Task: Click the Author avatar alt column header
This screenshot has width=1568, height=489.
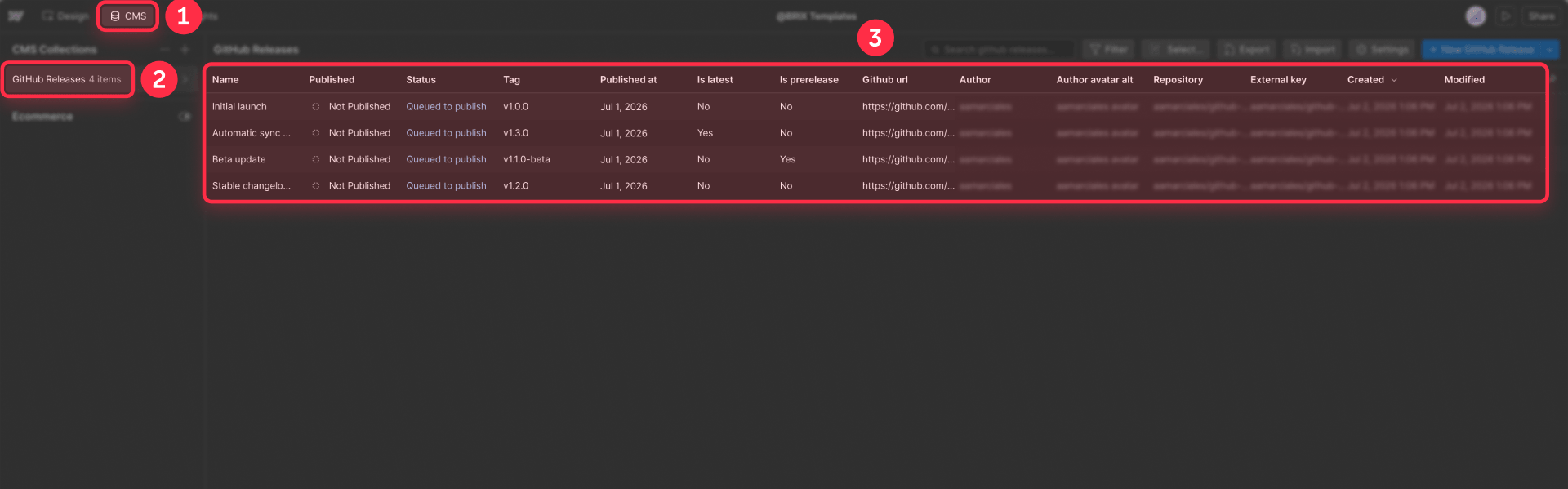Action: 1094,80
